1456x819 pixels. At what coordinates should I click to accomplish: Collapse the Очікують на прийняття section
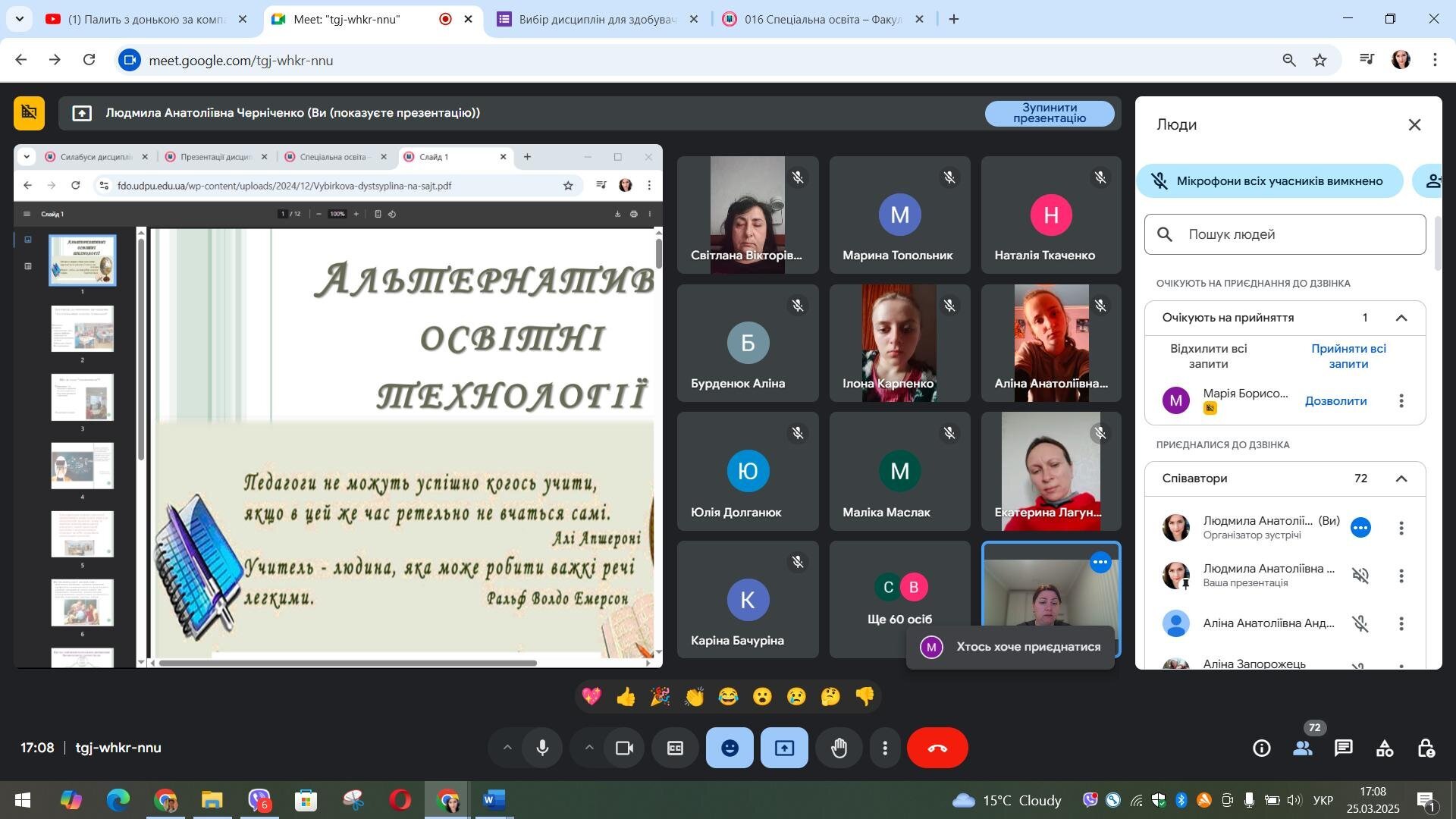pos(1401,318)
